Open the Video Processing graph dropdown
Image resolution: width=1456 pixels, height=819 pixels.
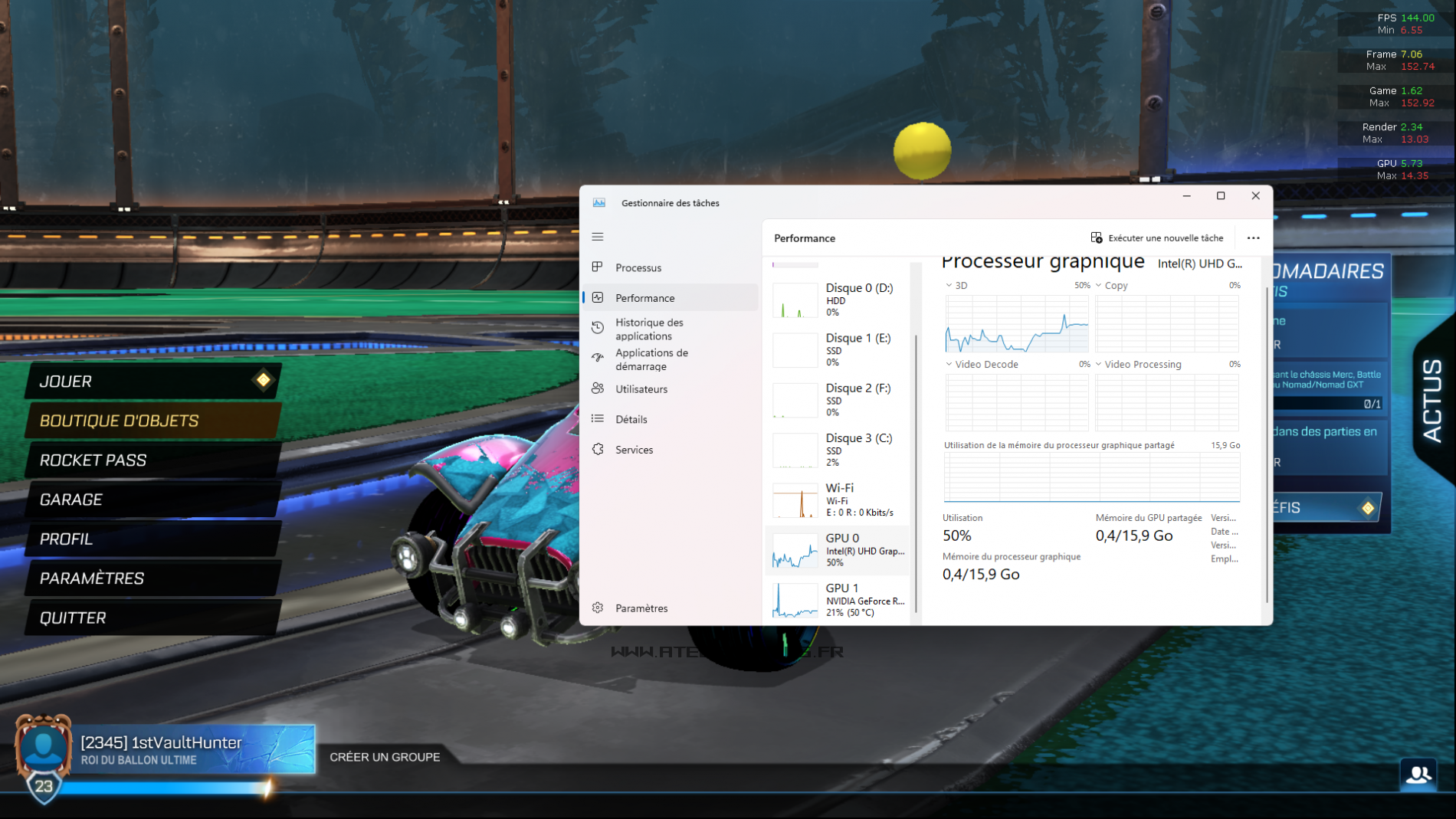click(1099, 364)
